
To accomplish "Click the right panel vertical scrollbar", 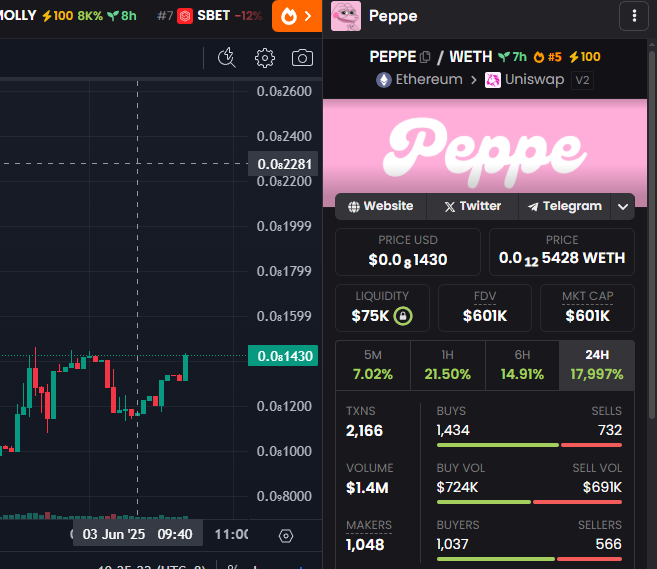I will [652, 235].
